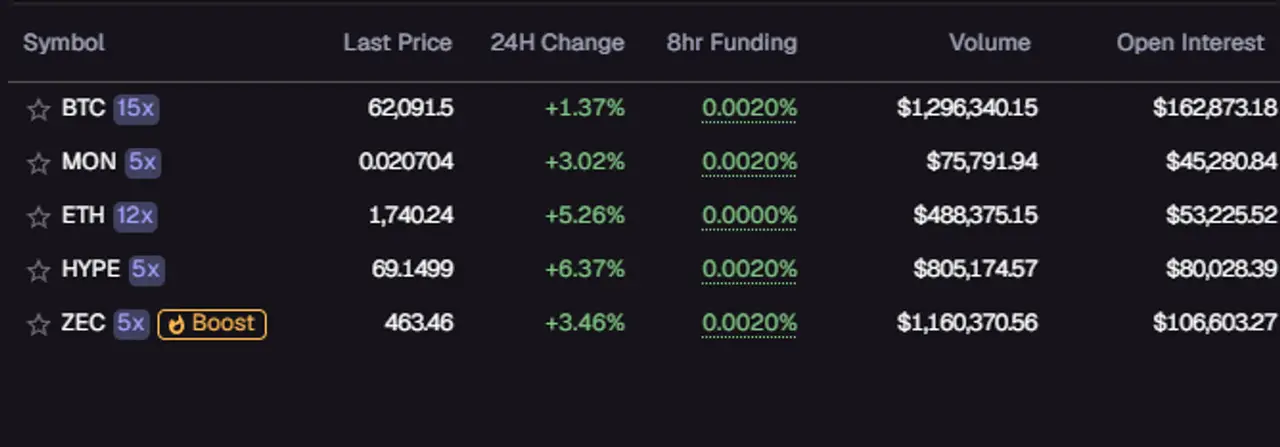The image size is (1280, 447).
Task: Open the HYPE symbol name
Action: [90, 270]
